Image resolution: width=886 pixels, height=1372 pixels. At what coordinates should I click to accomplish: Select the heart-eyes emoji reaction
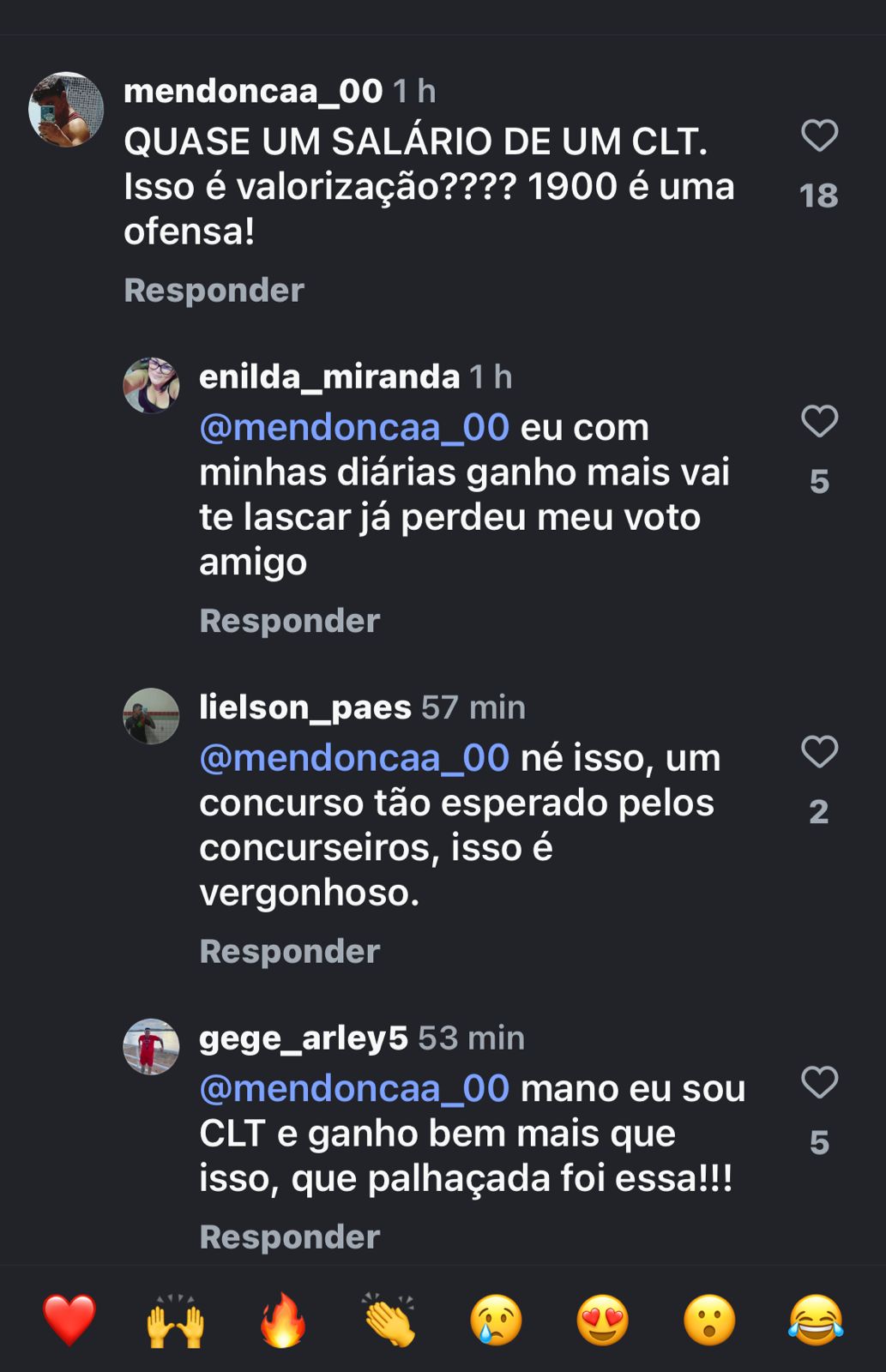(602, 1320)
